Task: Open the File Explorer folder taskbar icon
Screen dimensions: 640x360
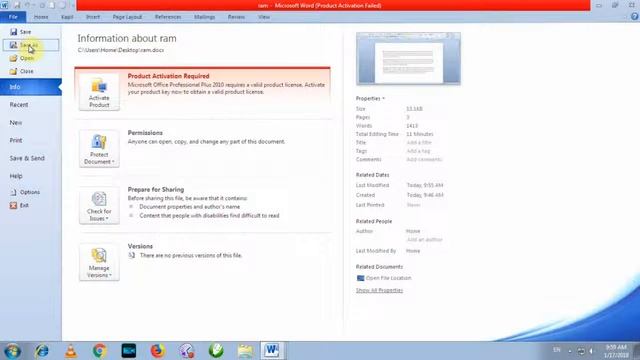Action: coord(245,351)
